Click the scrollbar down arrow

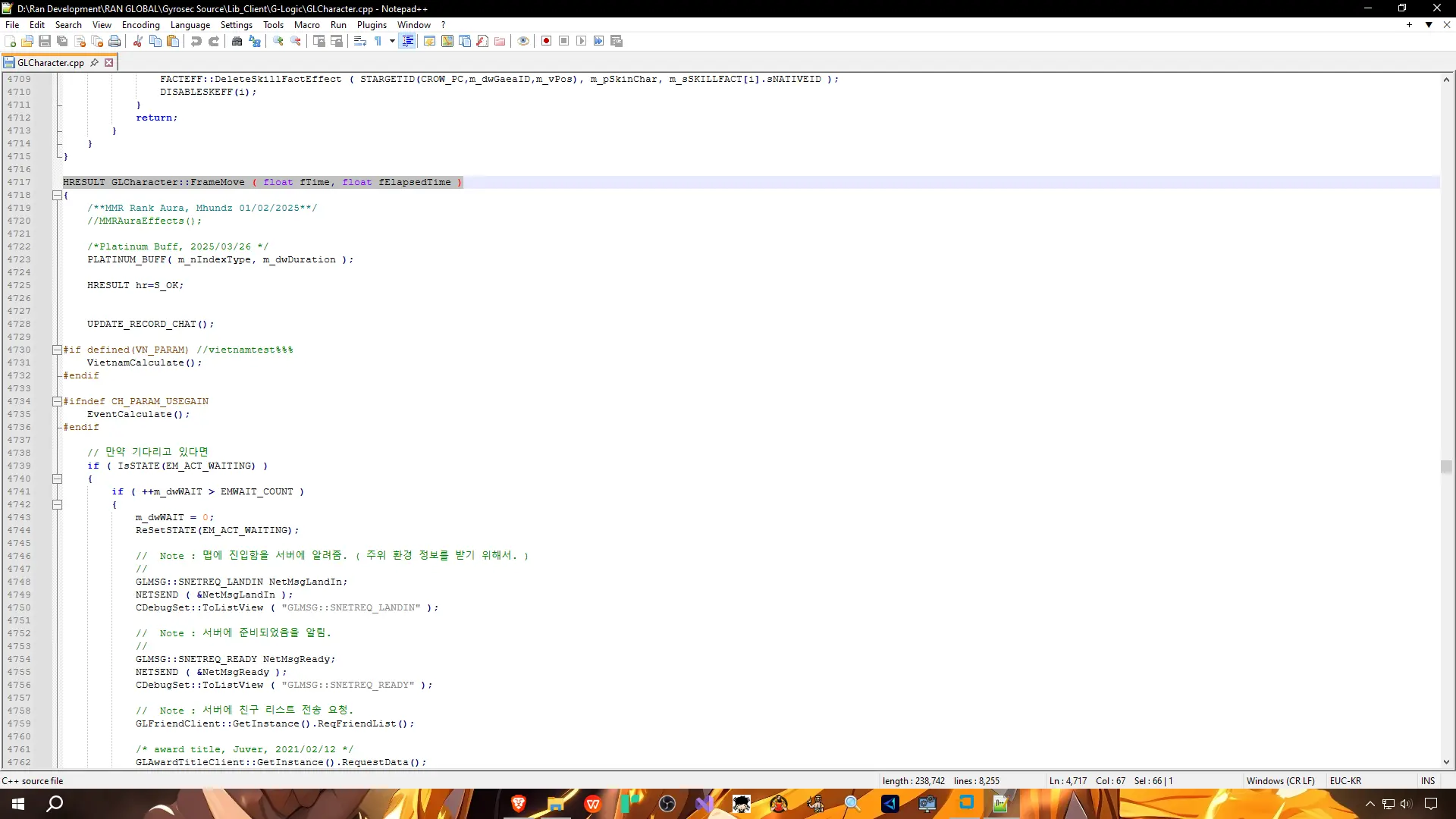(1446, 762)
